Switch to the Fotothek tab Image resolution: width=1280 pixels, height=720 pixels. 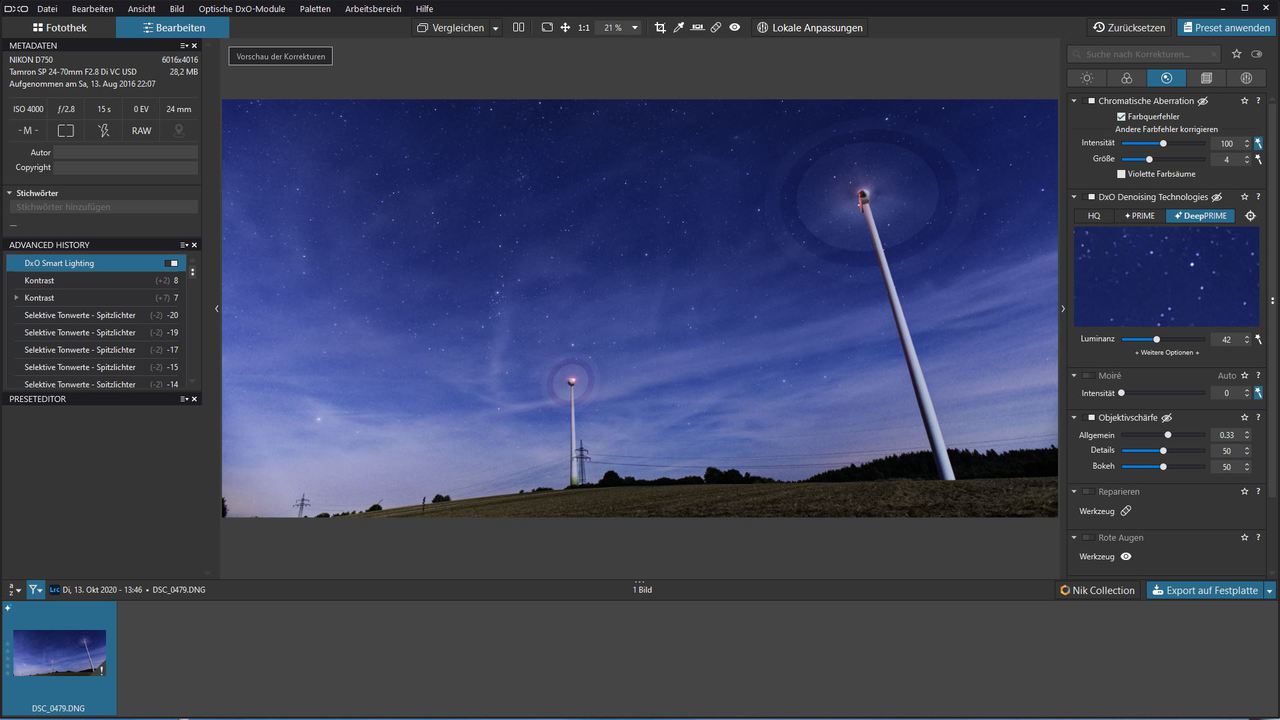62,27
